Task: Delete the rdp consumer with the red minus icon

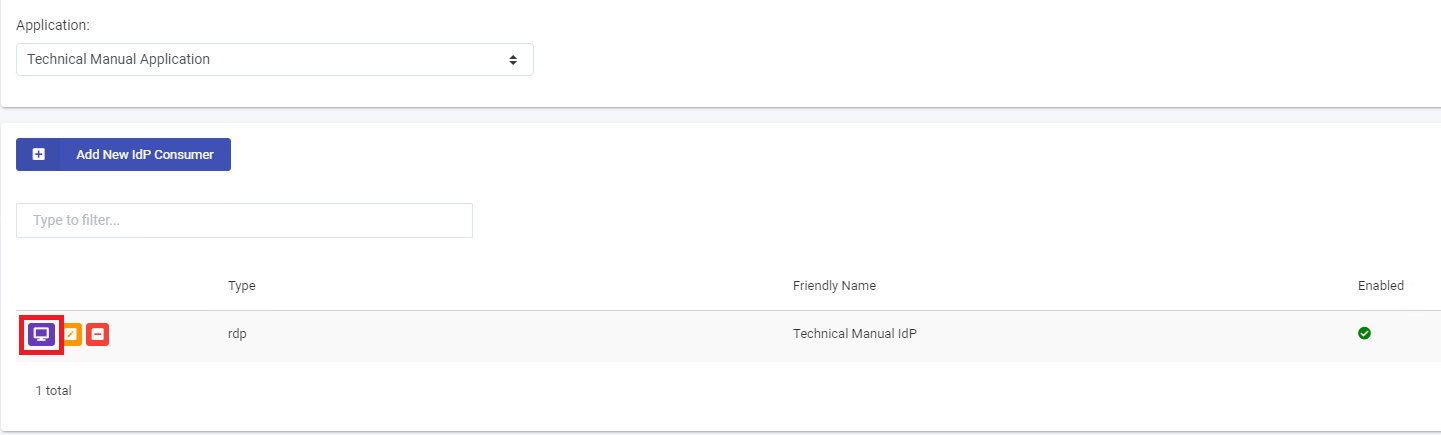Action: coord(97,334)
